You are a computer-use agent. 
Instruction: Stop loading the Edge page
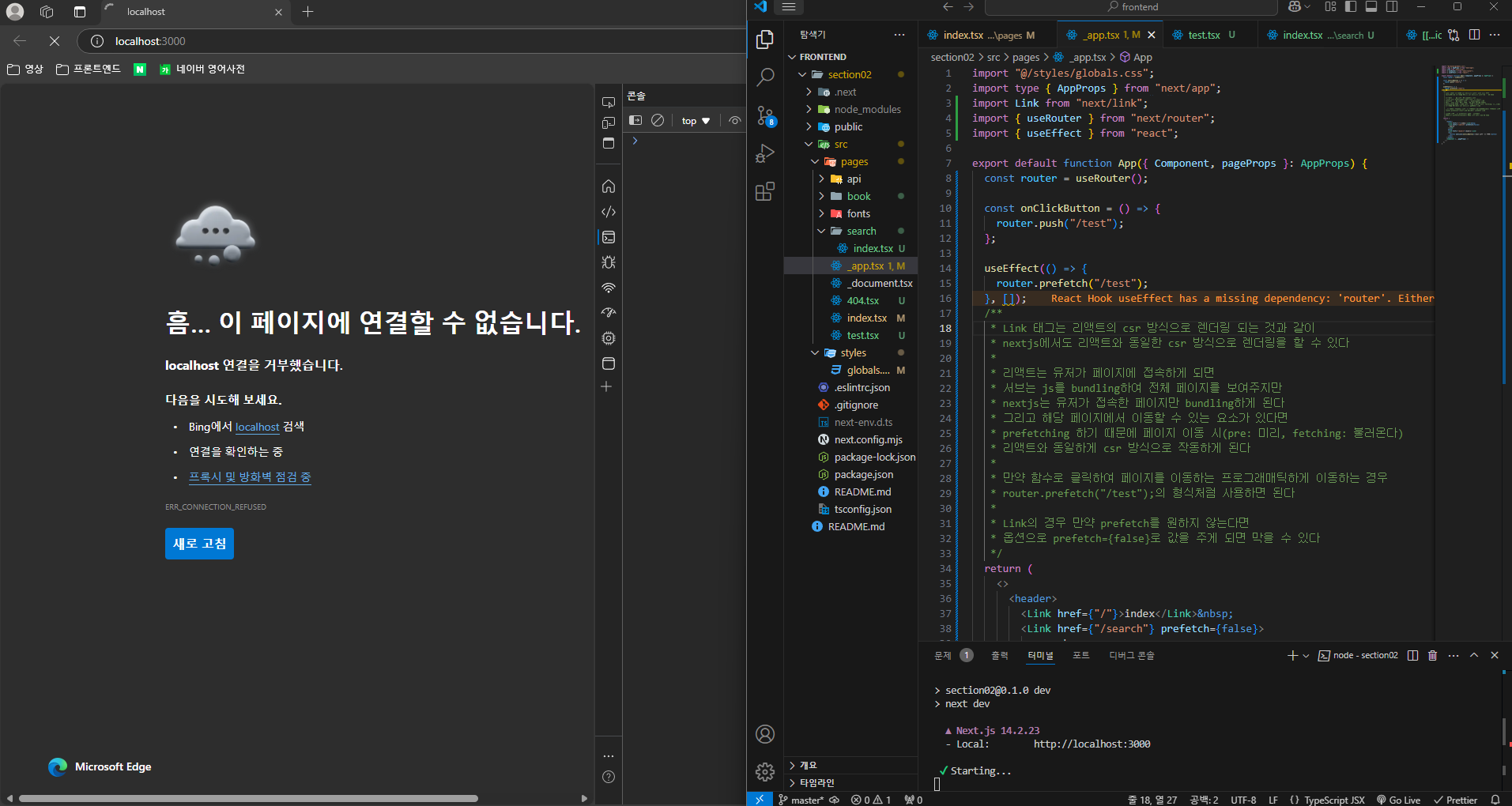(55, 41)
